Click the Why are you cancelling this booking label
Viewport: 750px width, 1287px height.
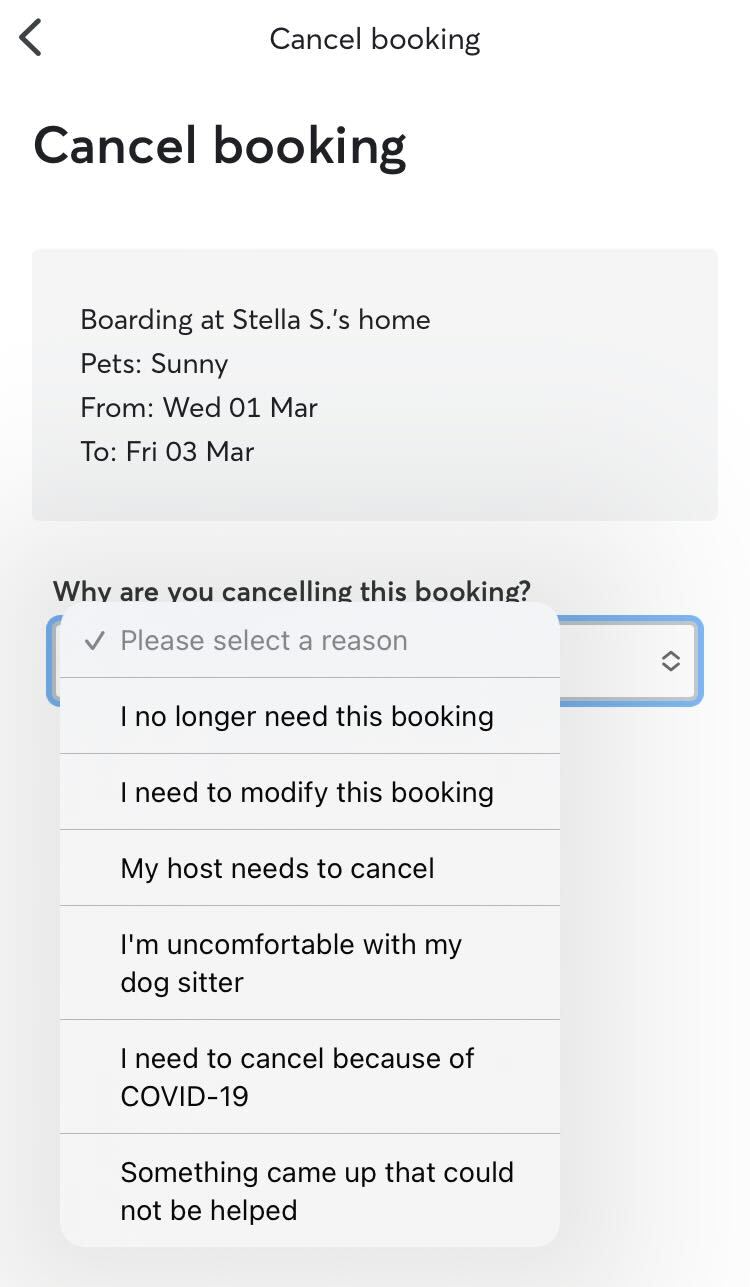(x=291, y=590)
